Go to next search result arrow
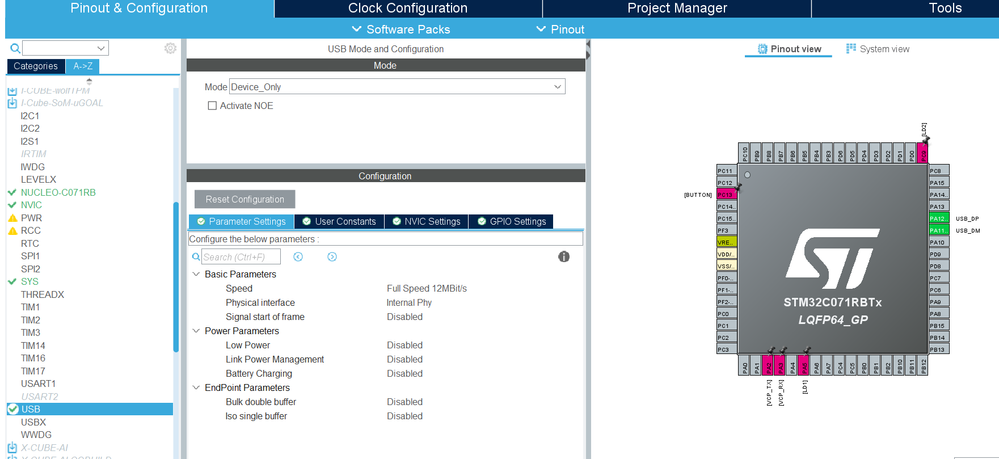The image size is (999, 459). (332, 257)
